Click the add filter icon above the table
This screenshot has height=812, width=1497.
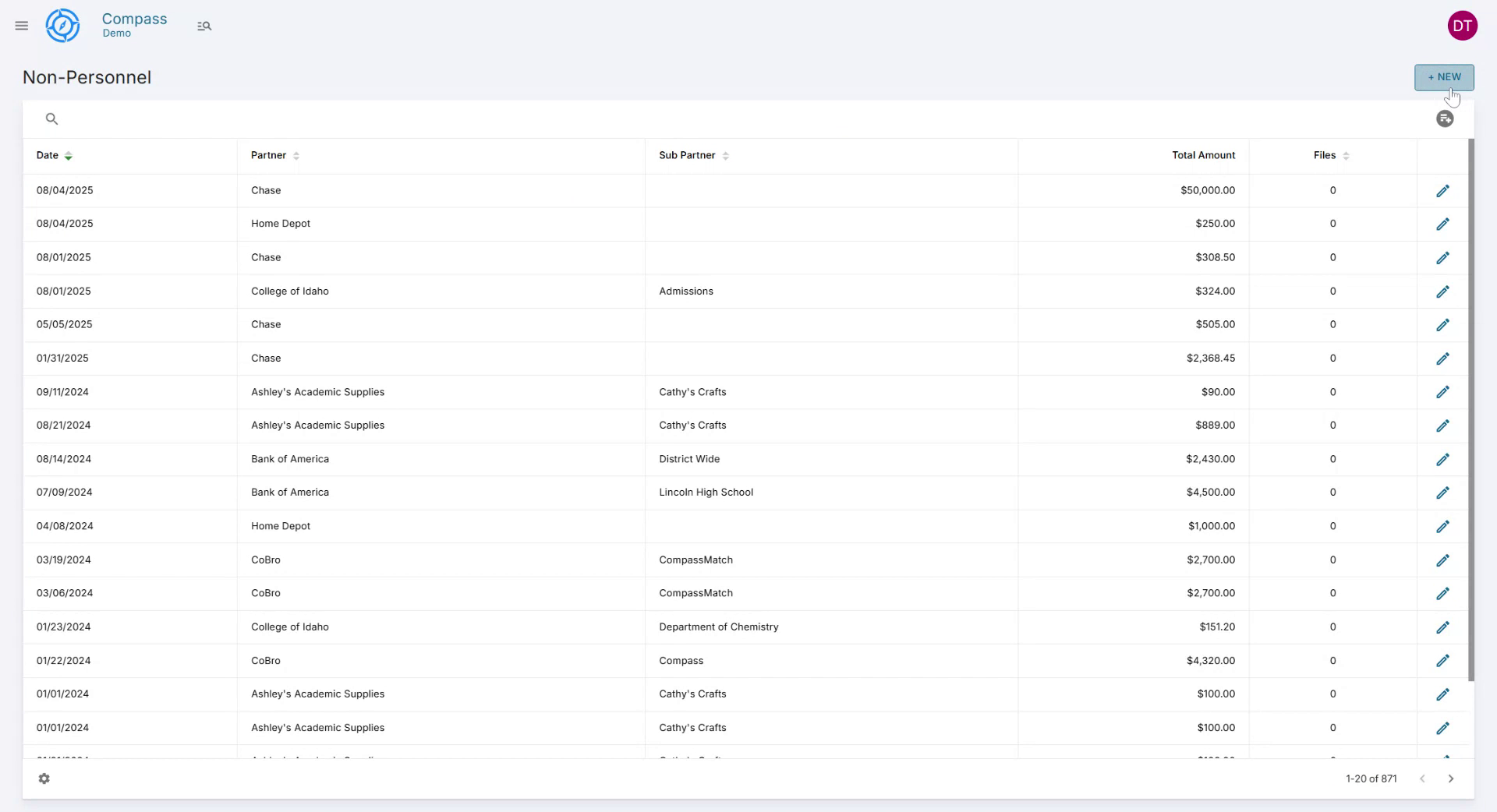coord(1445,118)
